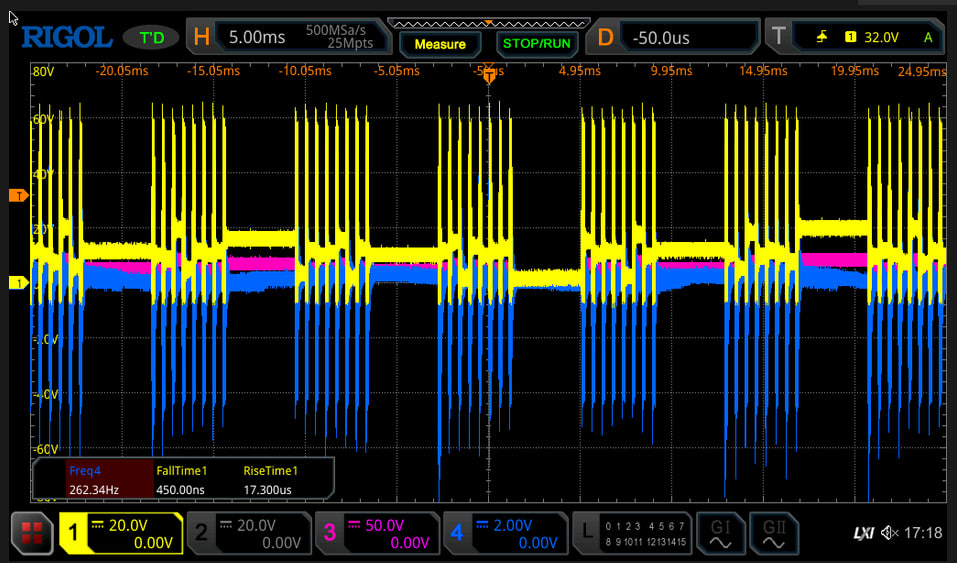Toggle channel 4 blue 2.00V tab

505,534
